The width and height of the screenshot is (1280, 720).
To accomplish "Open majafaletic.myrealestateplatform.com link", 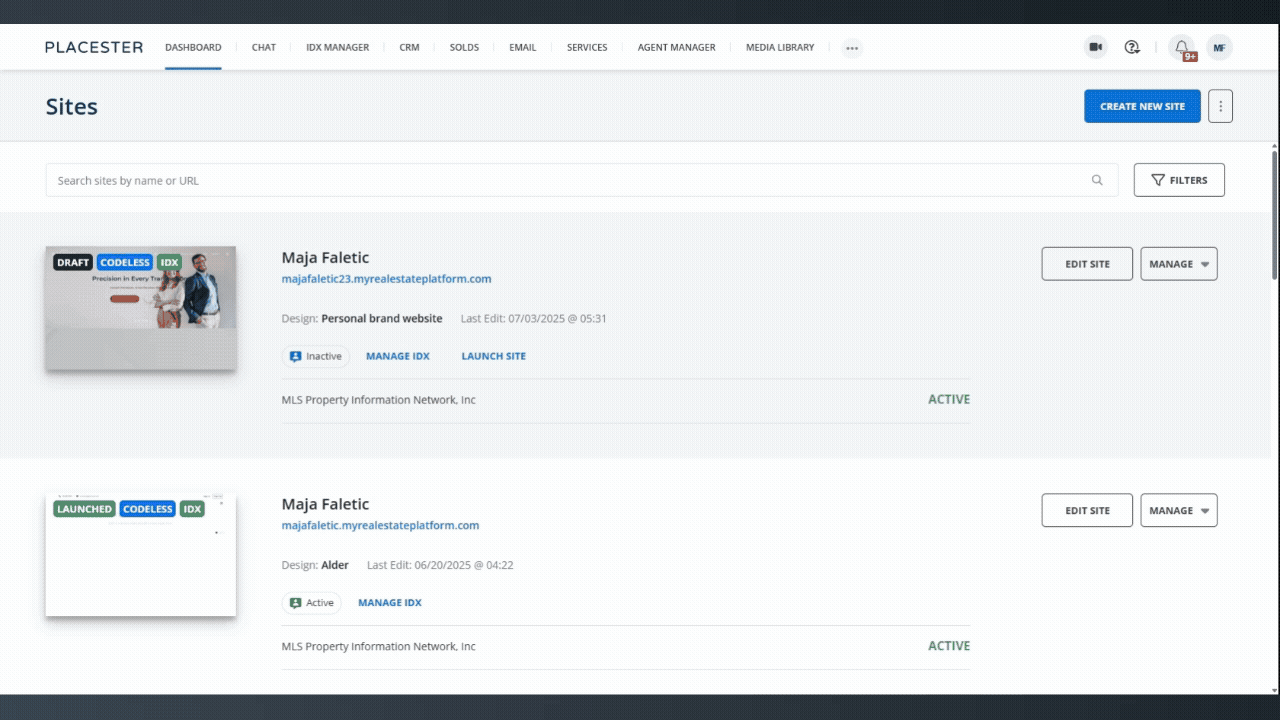I will (380, 525).
